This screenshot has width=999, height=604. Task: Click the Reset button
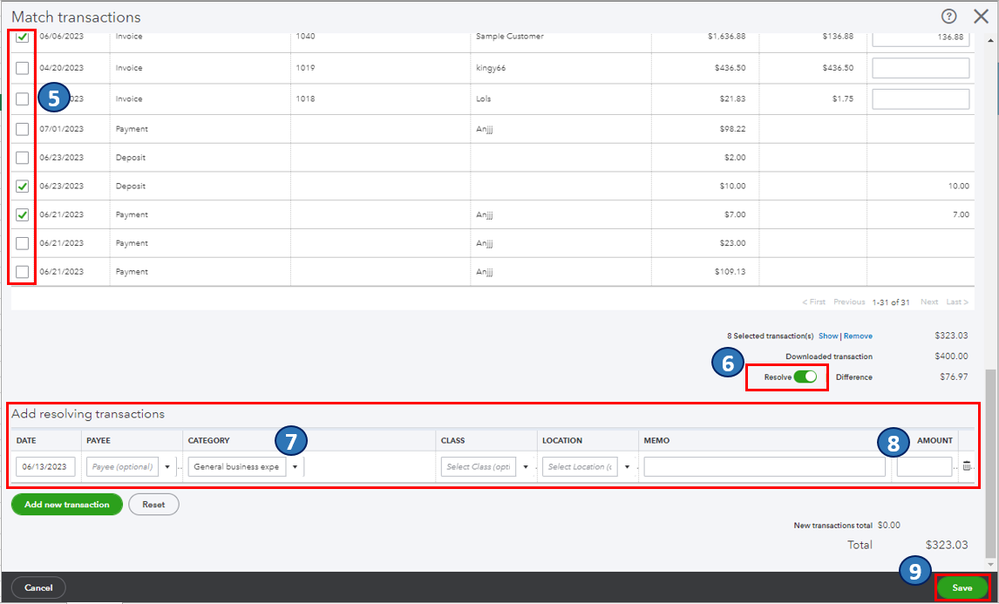point(154,504)
